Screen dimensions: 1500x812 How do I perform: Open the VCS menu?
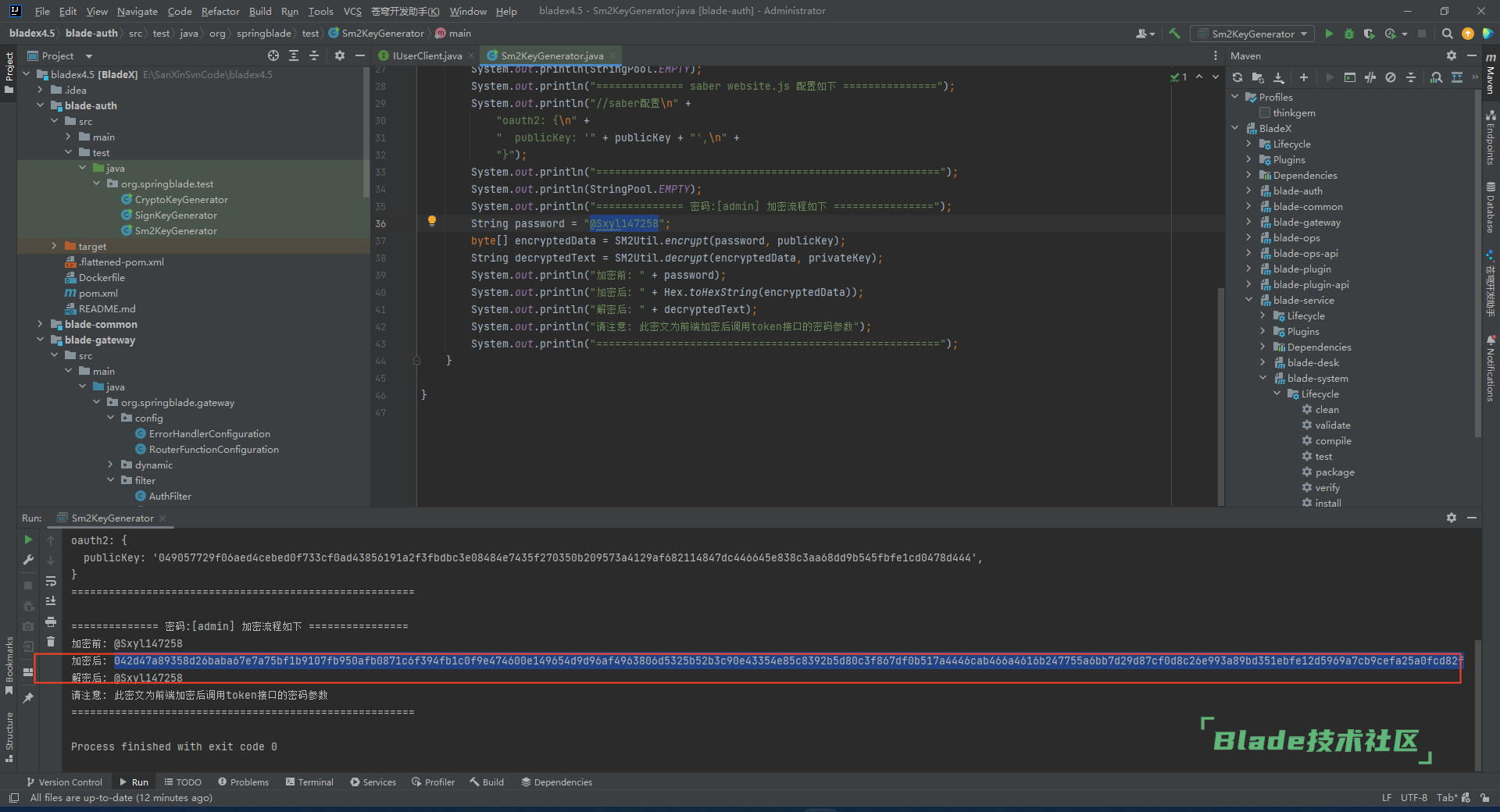pos(352,11)
